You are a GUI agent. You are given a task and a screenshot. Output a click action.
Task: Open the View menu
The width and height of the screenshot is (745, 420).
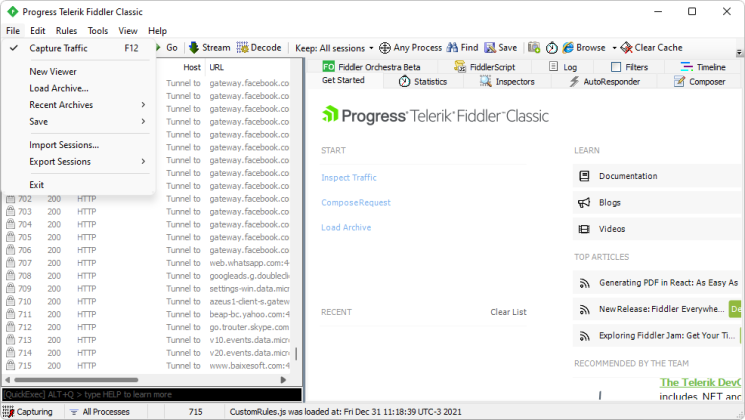(128, 31)
